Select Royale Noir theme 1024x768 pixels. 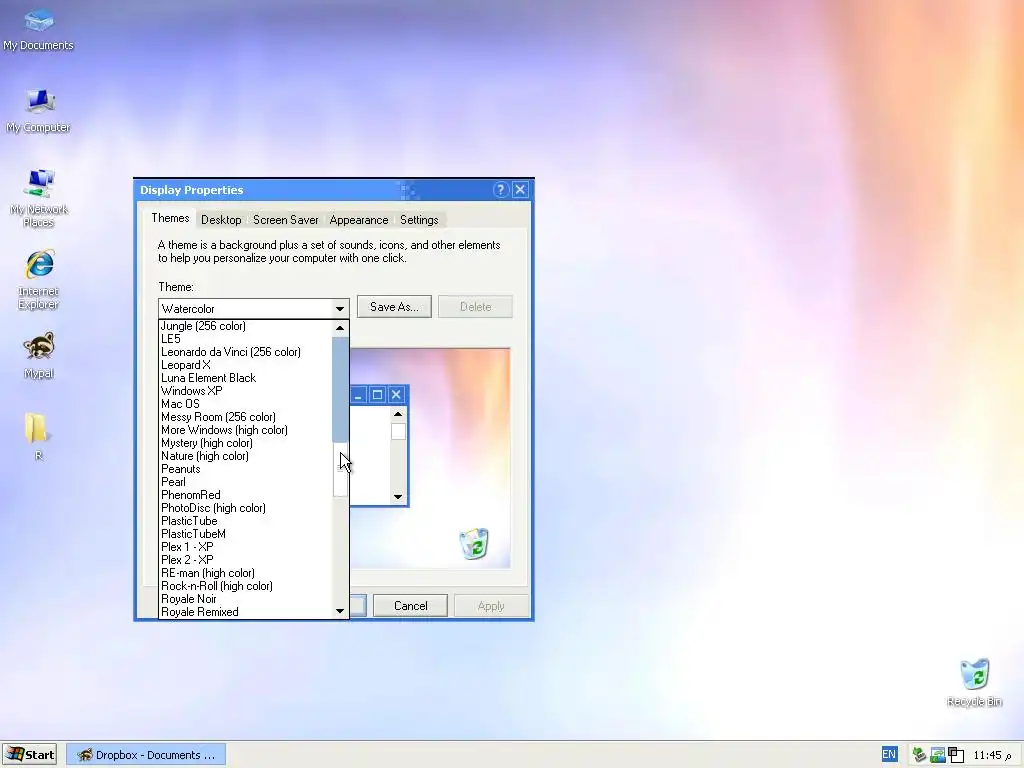(x=246, y=599)
